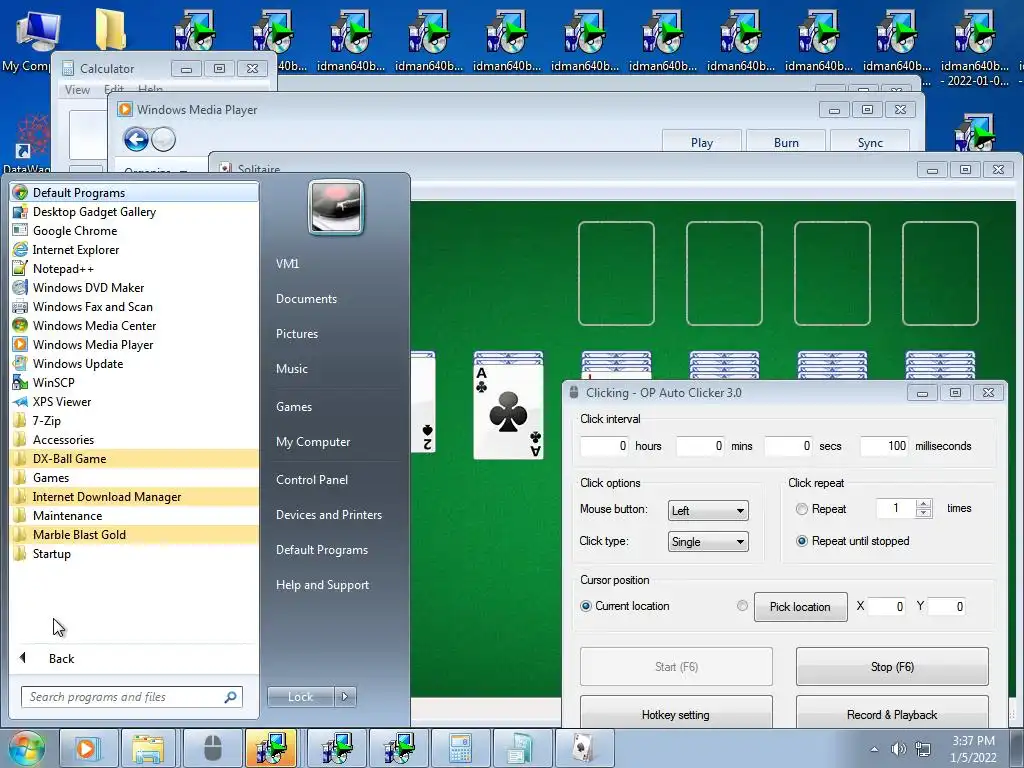This screenshot has width=1024, height=768.
Task: Decrease the repeat times spinner
Action: pos(923,513)
